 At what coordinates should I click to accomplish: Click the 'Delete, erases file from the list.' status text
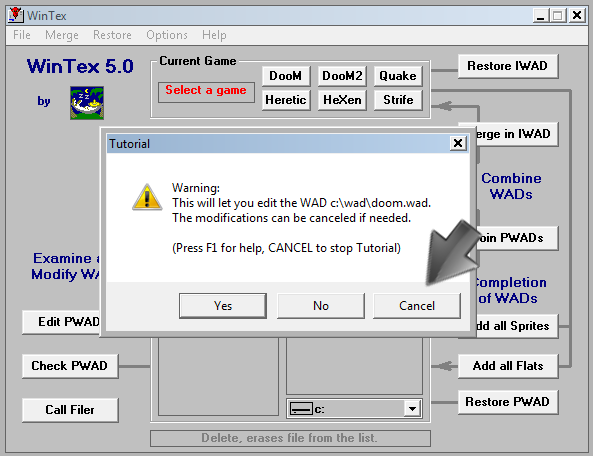pyautogui.click(x=289, y=438)
